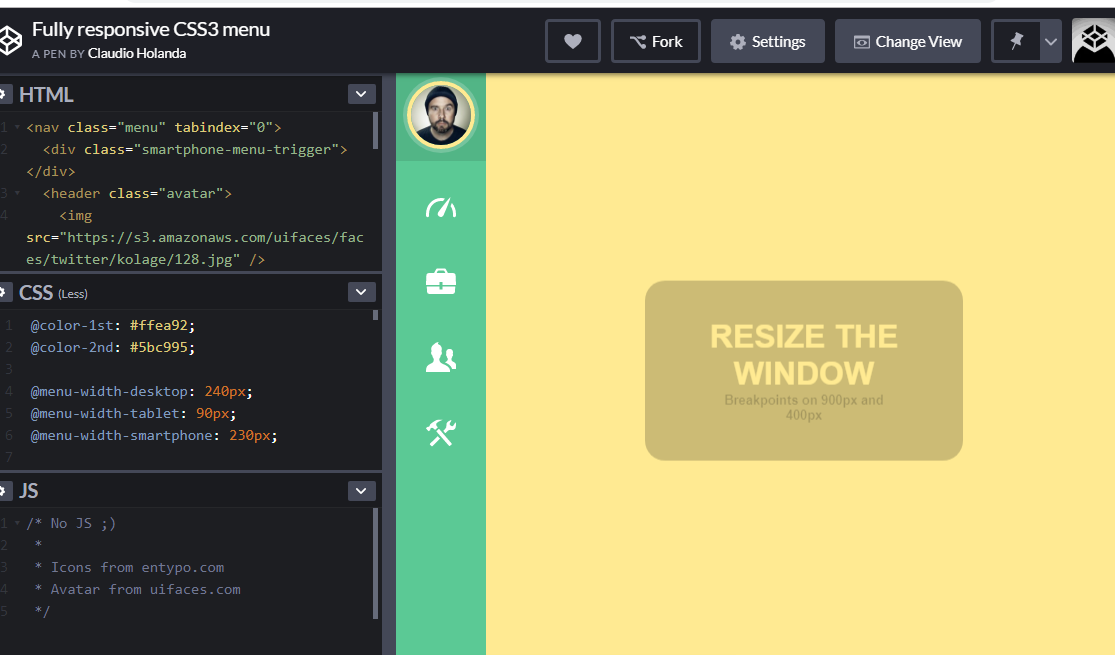The height and width of the screenshot is (655, 1115).
Task: Open author Claudio Holanda's profile
Action: tap(137, 53)
